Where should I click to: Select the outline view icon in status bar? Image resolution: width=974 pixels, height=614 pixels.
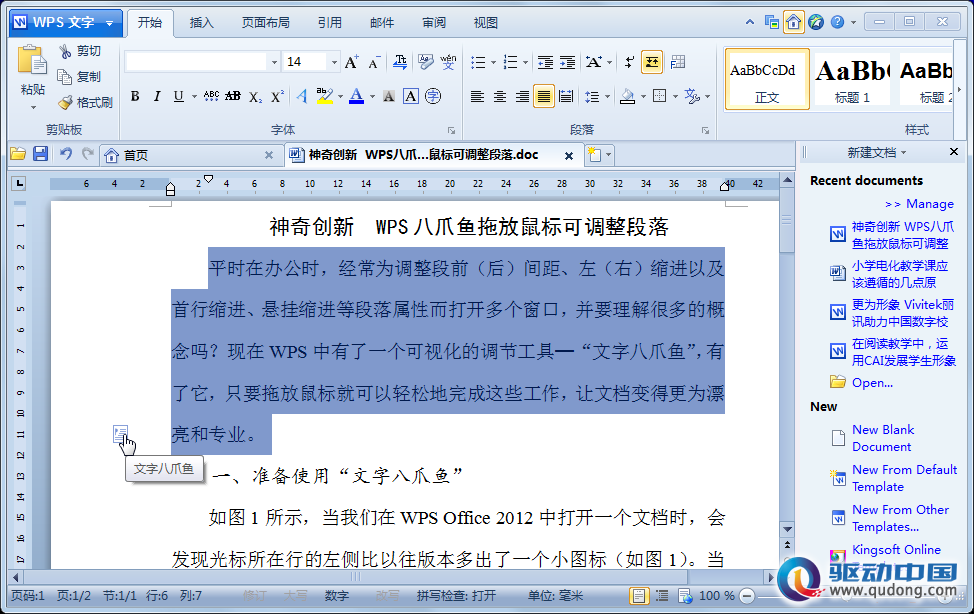tap(662, 595)
